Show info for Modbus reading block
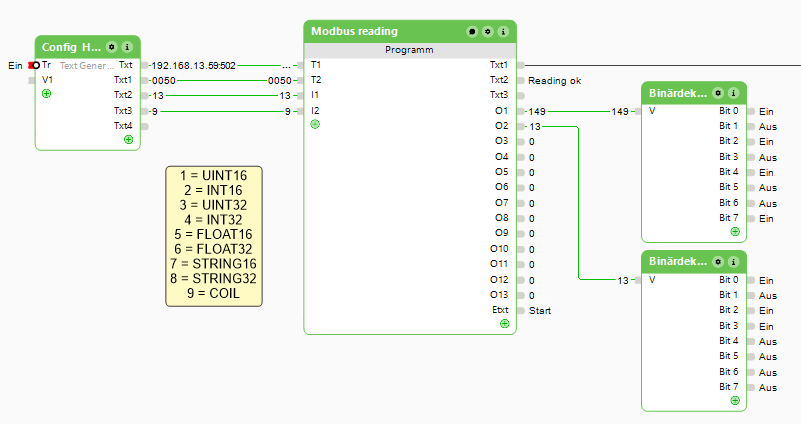This screenshot has height=424, width=801. pyautogui.click(x=503, y=32)
